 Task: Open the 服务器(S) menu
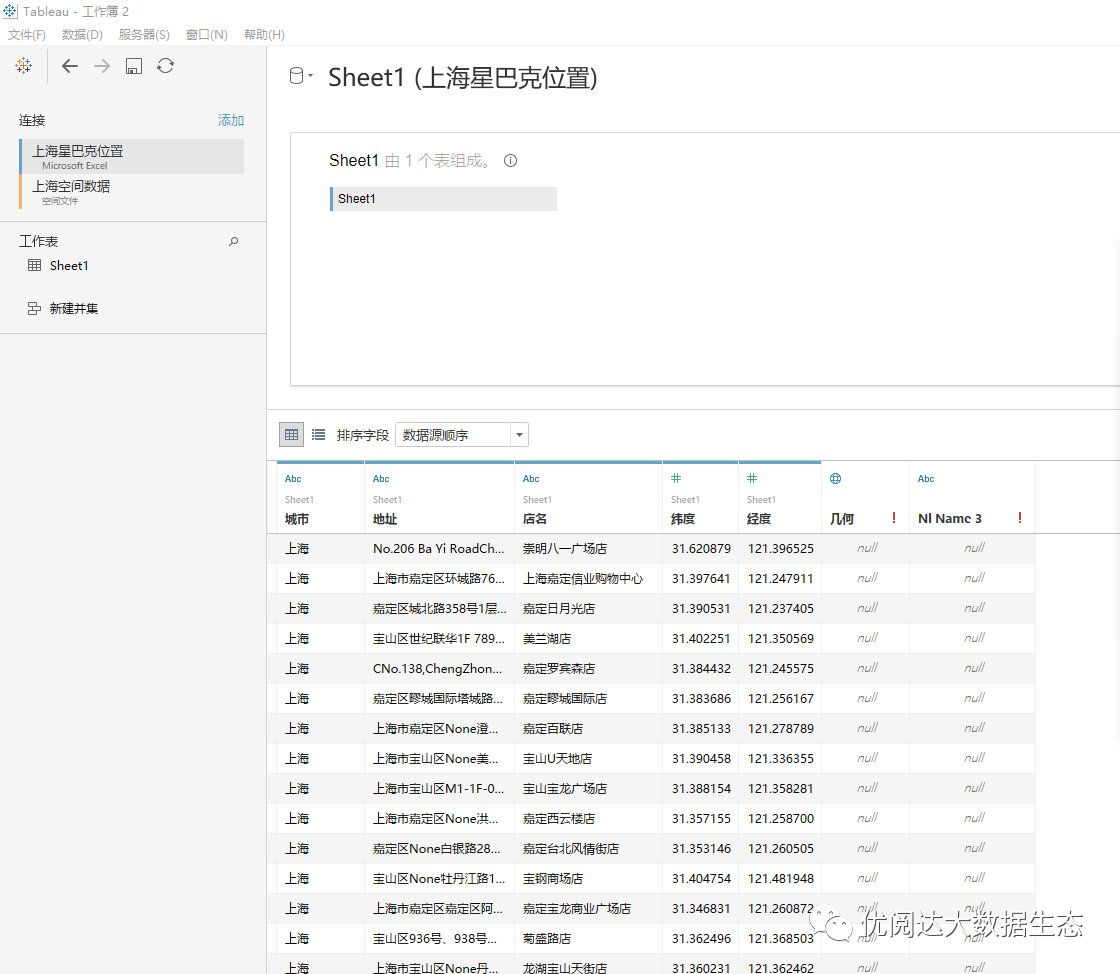(144, 34)
